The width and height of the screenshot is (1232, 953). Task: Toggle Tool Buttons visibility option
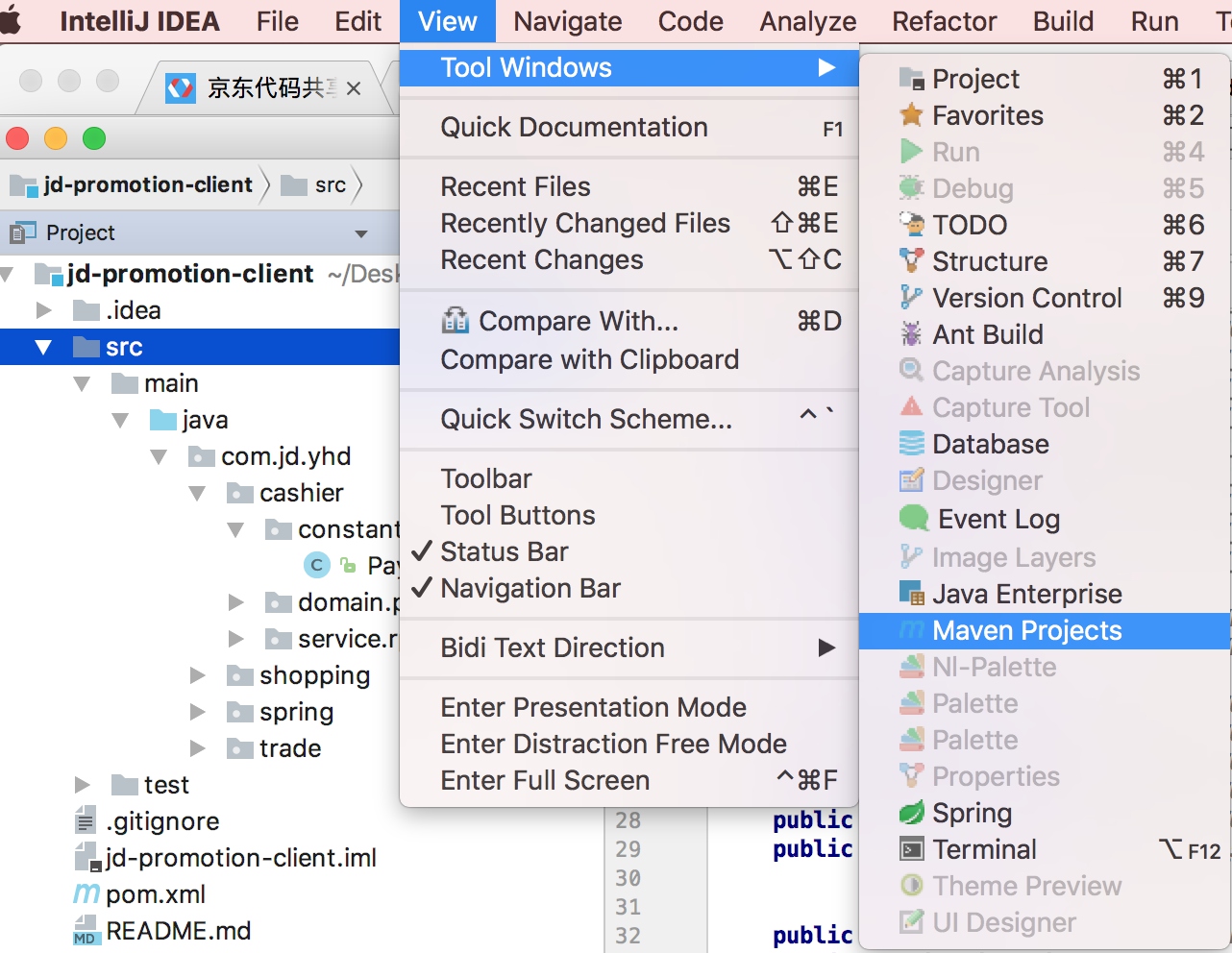click(x=628, y=515)
